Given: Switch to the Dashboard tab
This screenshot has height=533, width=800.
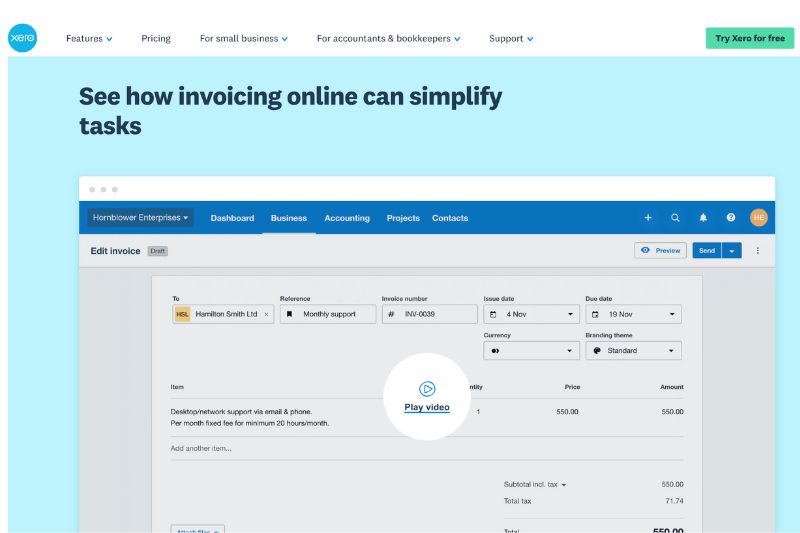Looking at the screenshot, I should [x=232, y=218].
